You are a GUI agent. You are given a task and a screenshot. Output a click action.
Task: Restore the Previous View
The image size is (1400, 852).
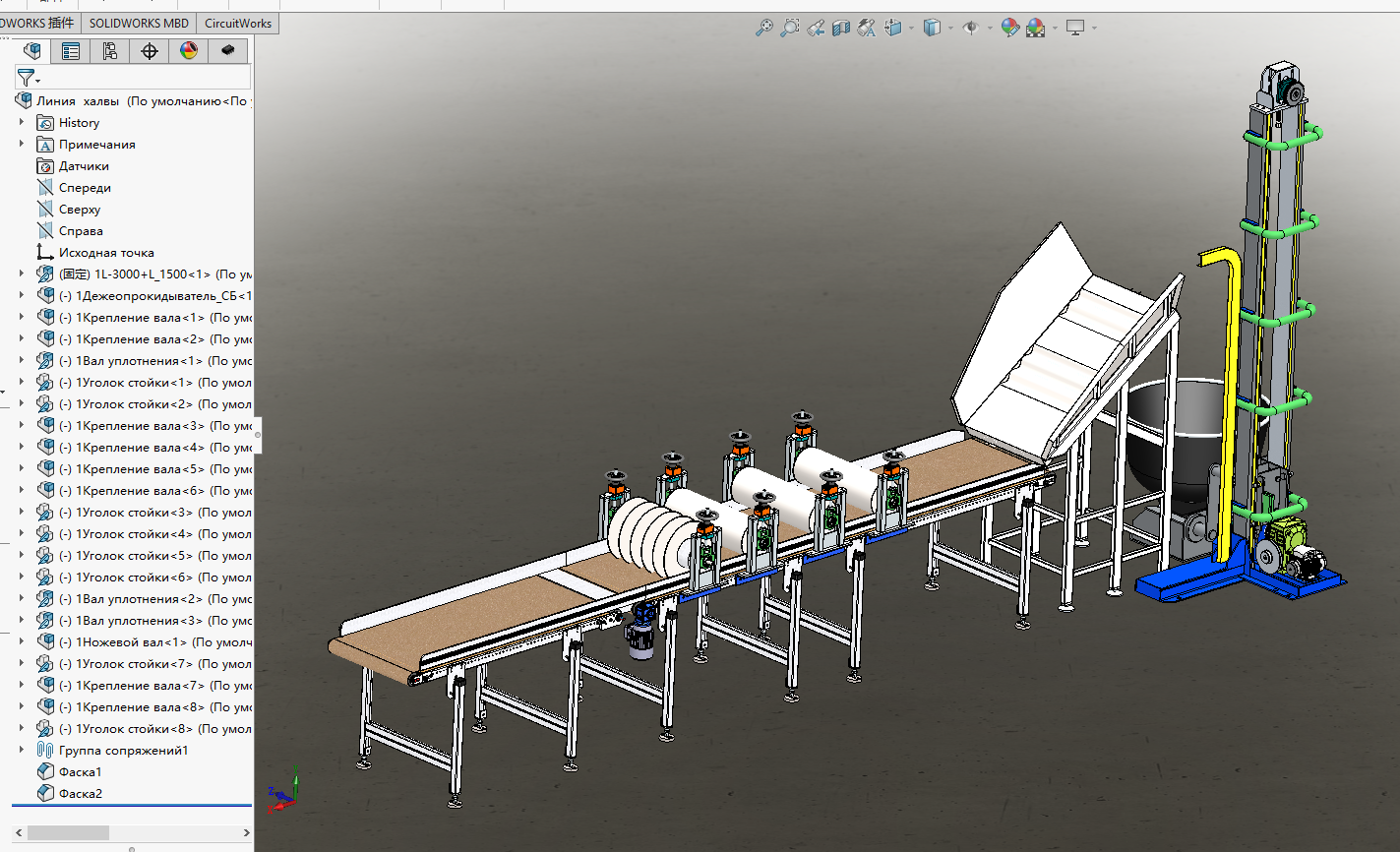[815, 28]
